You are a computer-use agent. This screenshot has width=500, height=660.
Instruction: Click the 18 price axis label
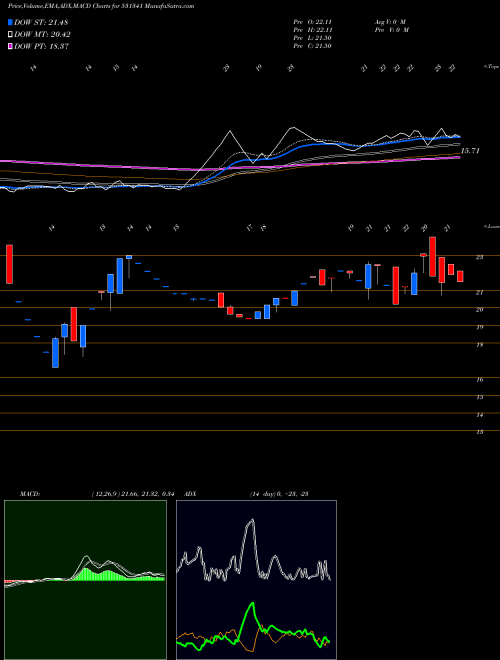click(479, 345)
